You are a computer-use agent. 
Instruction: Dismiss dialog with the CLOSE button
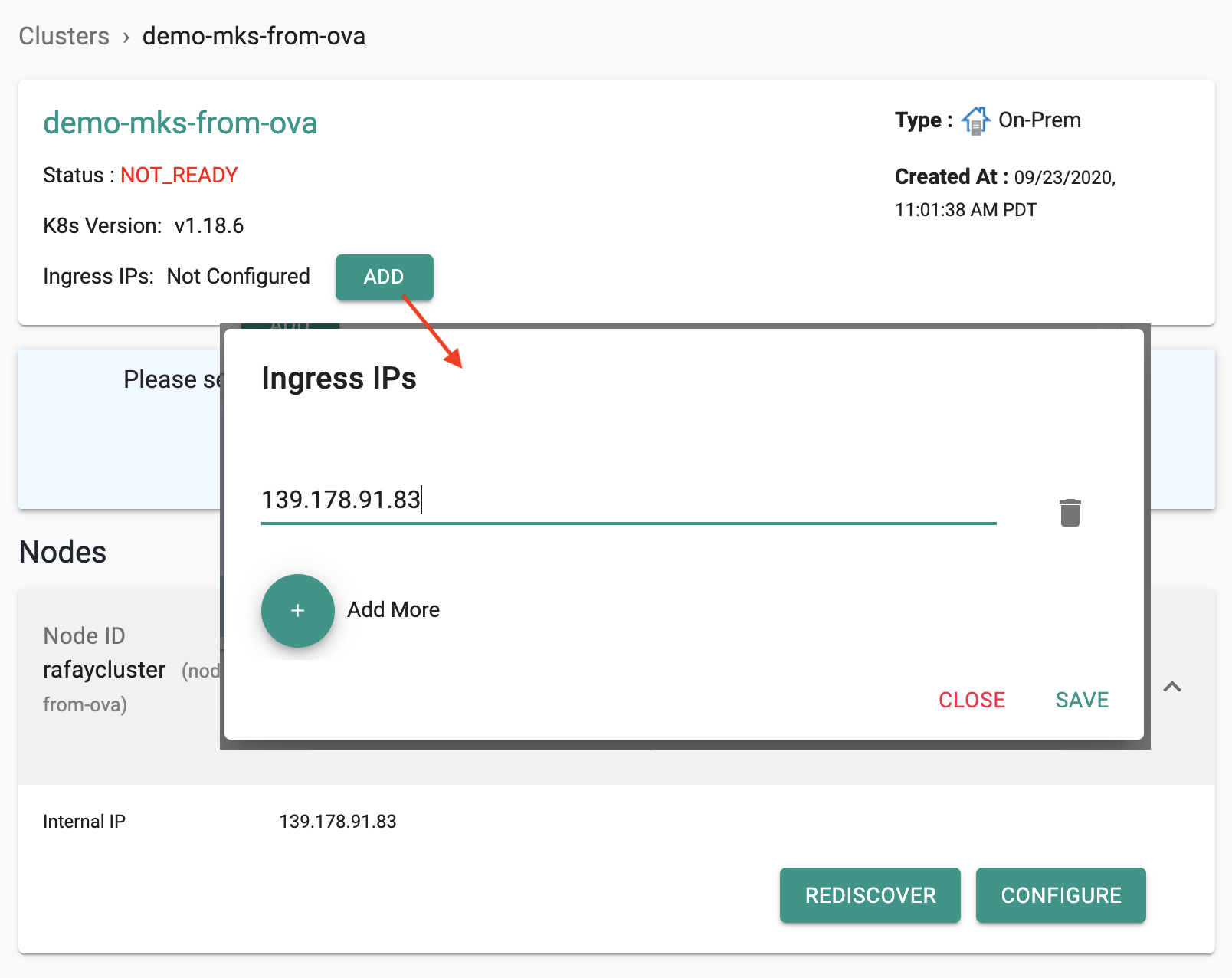(972, 700)
